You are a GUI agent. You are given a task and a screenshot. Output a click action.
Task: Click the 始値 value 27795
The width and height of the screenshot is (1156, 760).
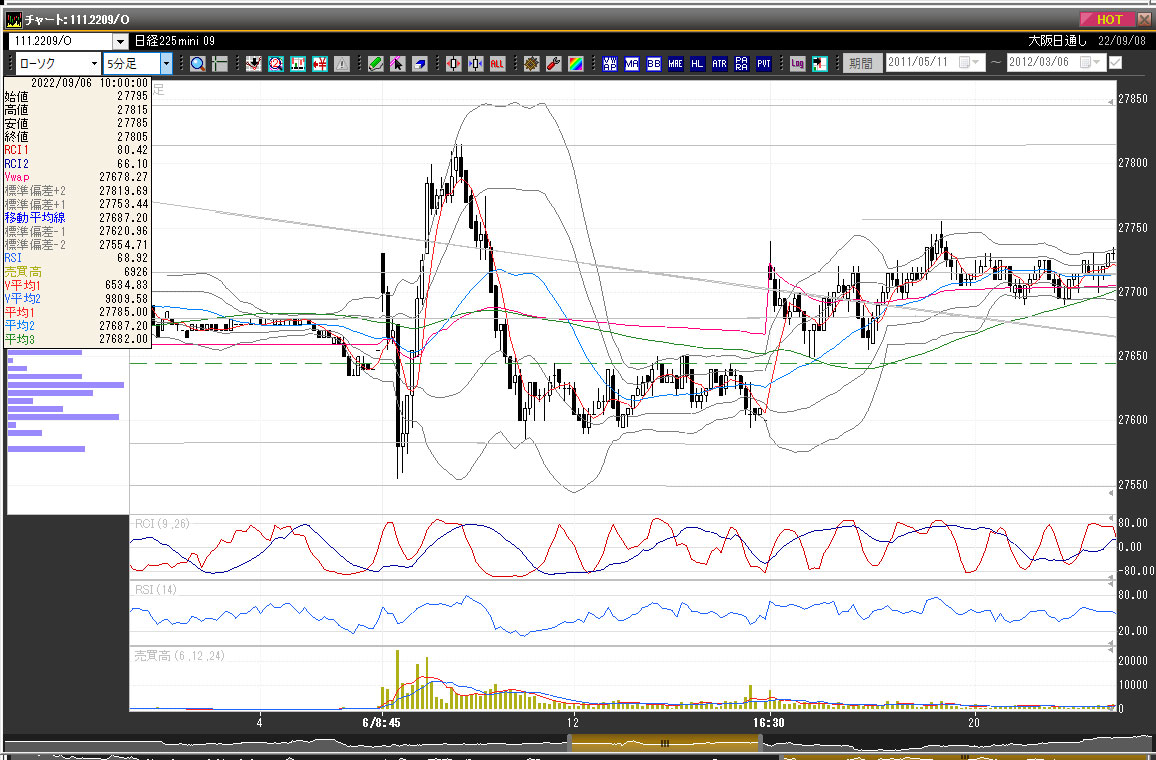pyautogui.click(x=132, y=96)
